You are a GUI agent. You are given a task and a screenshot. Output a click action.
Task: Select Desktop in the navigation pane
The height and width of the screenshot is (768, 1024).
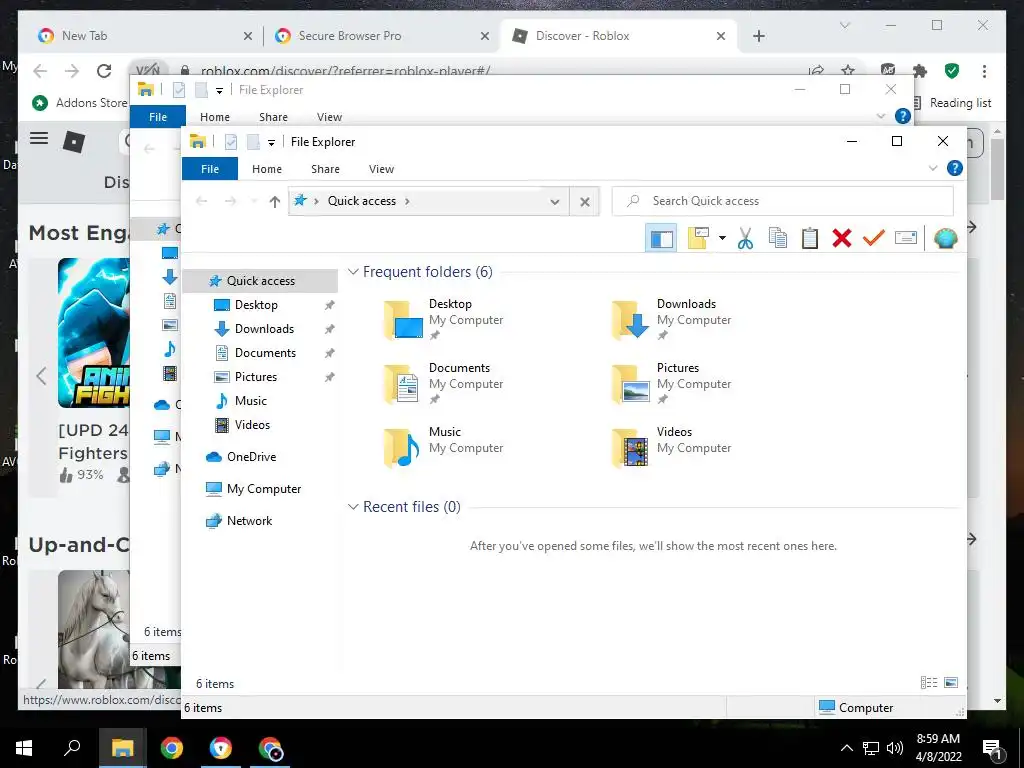pos(256,305)
